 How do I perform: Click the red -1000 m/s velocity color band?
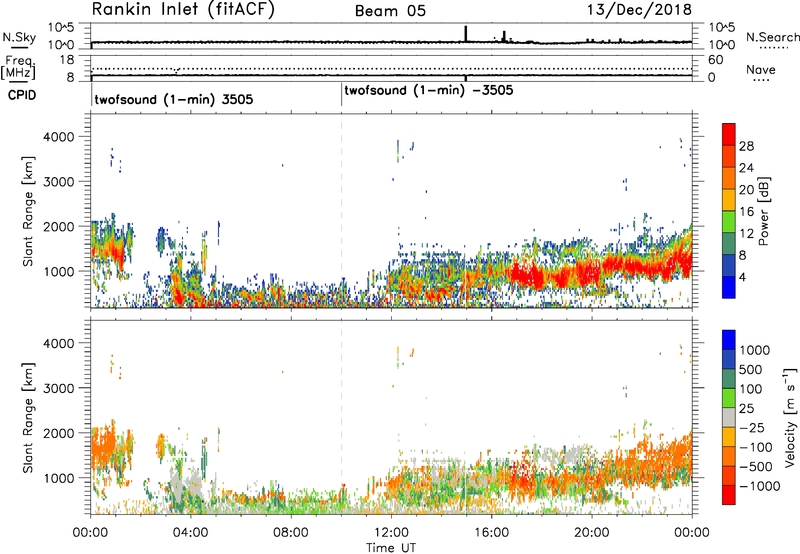(x=729, y=495)
